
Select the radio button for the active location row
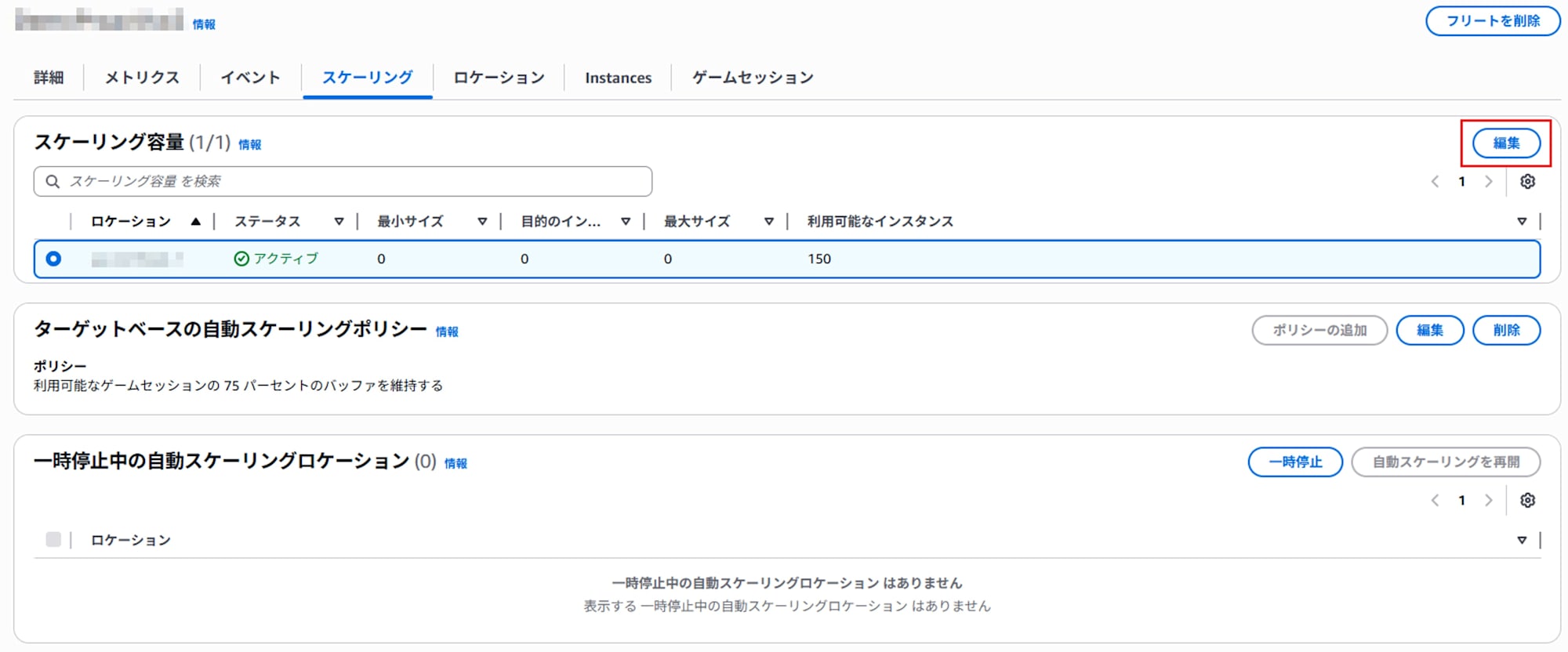click(53, 259)
